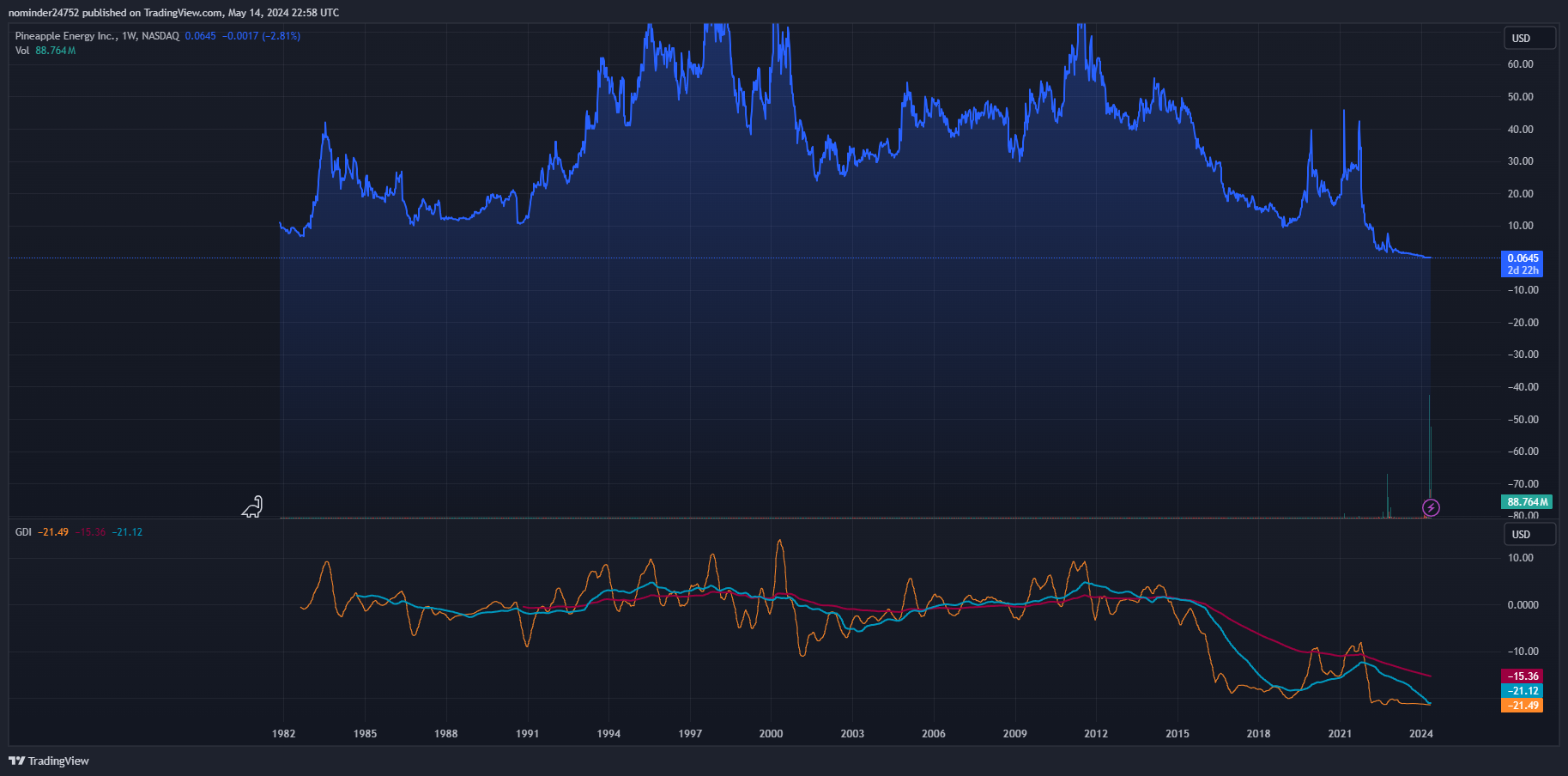Click the 1994 label on time axis
Screen dimensions: 1568x776
coord(608,733)
